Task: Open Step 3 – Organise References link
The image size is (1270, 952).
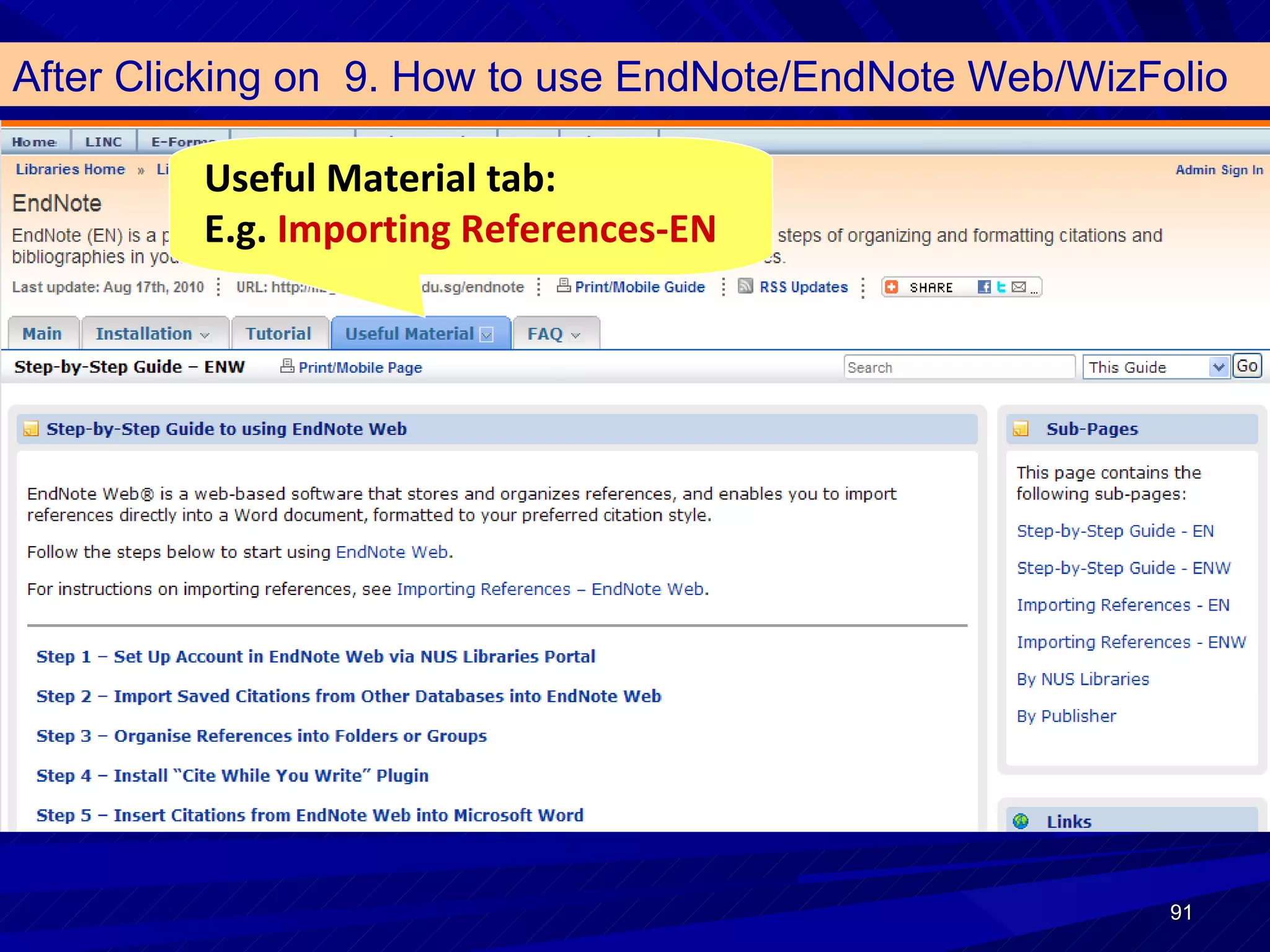Action: 262,736
